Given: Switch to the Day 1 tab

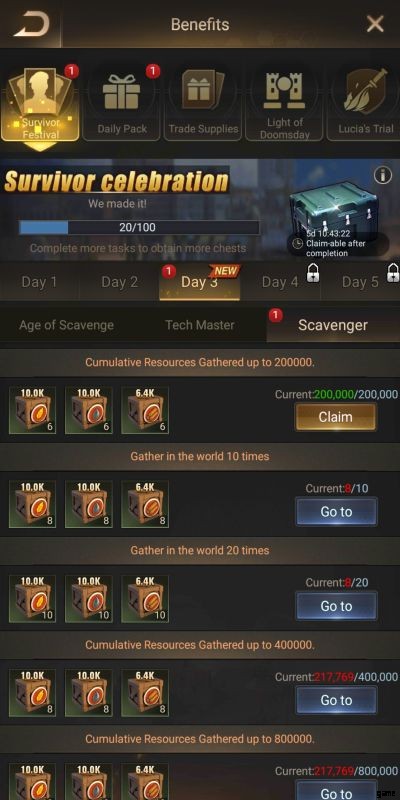Looking at the screenshot, I should click(x=39, y=282).
